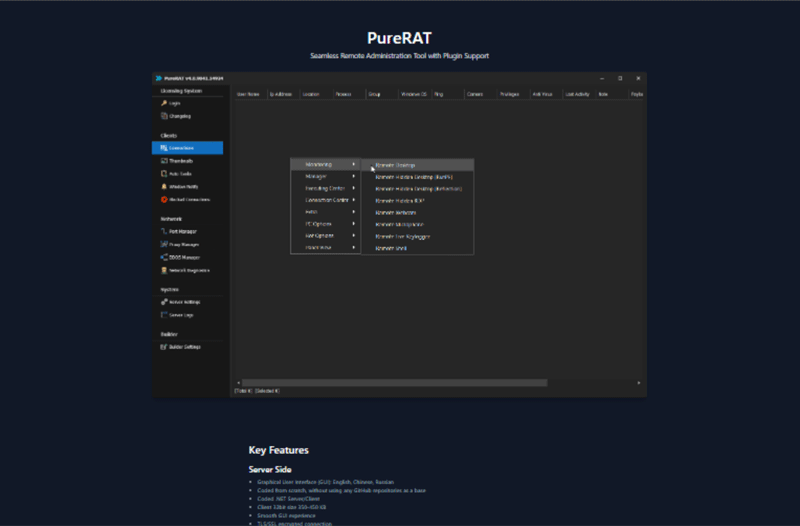
Task: Choose Remote Hidden RDP
Action: [x=417, y=201]
